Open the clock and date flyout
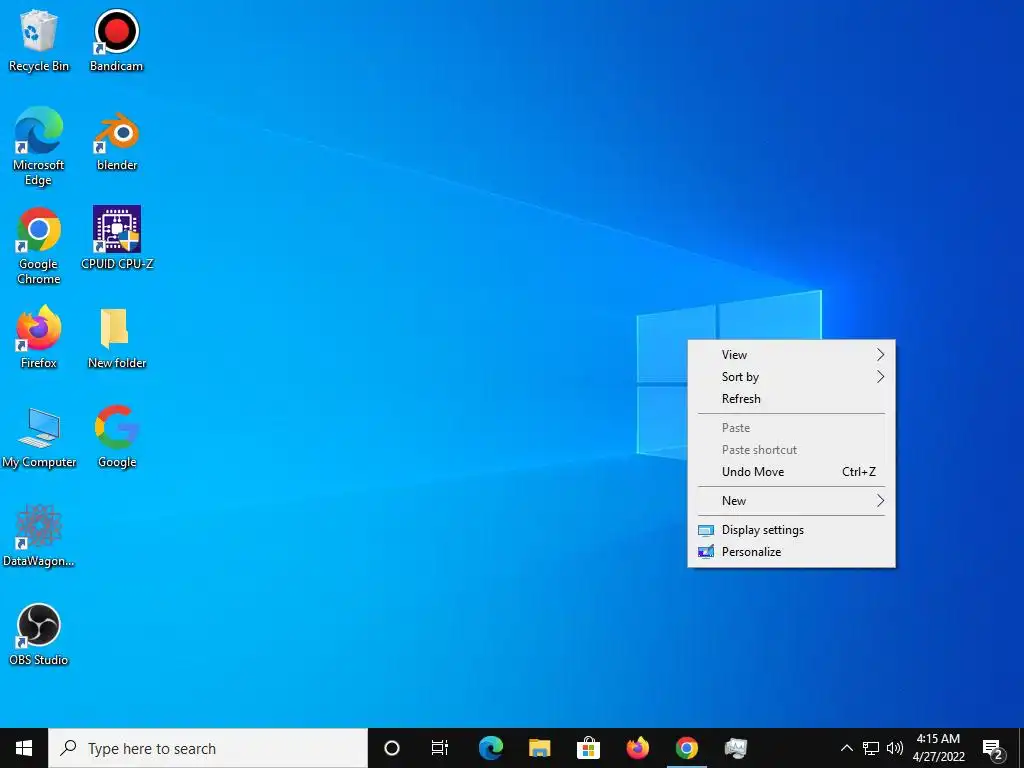Screen dimensions: 1024x768 (x=938, y=748)
